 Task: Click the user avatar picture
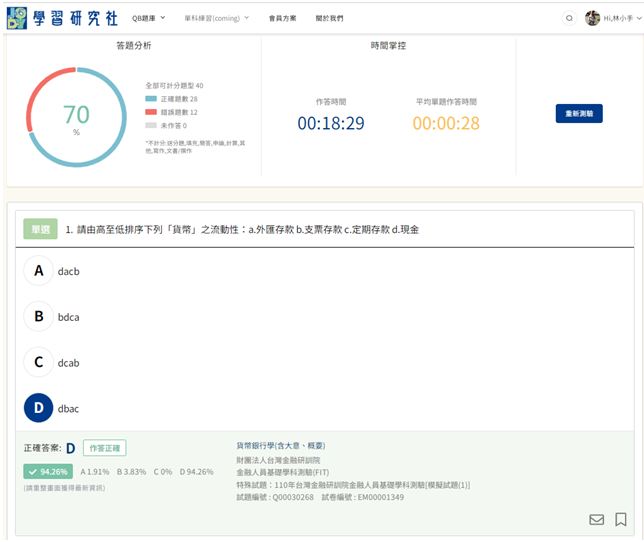coord(592,18)
